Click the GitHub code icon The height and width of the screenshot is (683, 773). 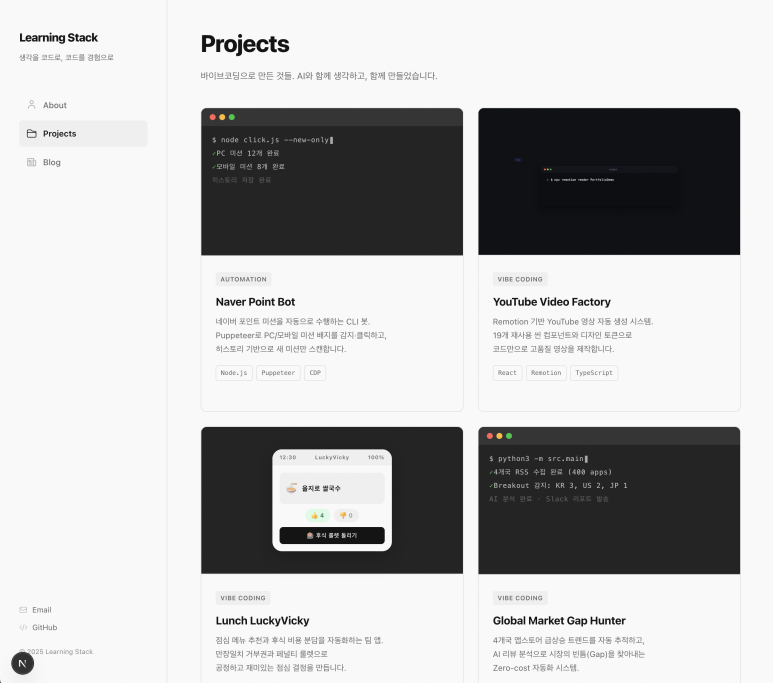click(23, 628)
